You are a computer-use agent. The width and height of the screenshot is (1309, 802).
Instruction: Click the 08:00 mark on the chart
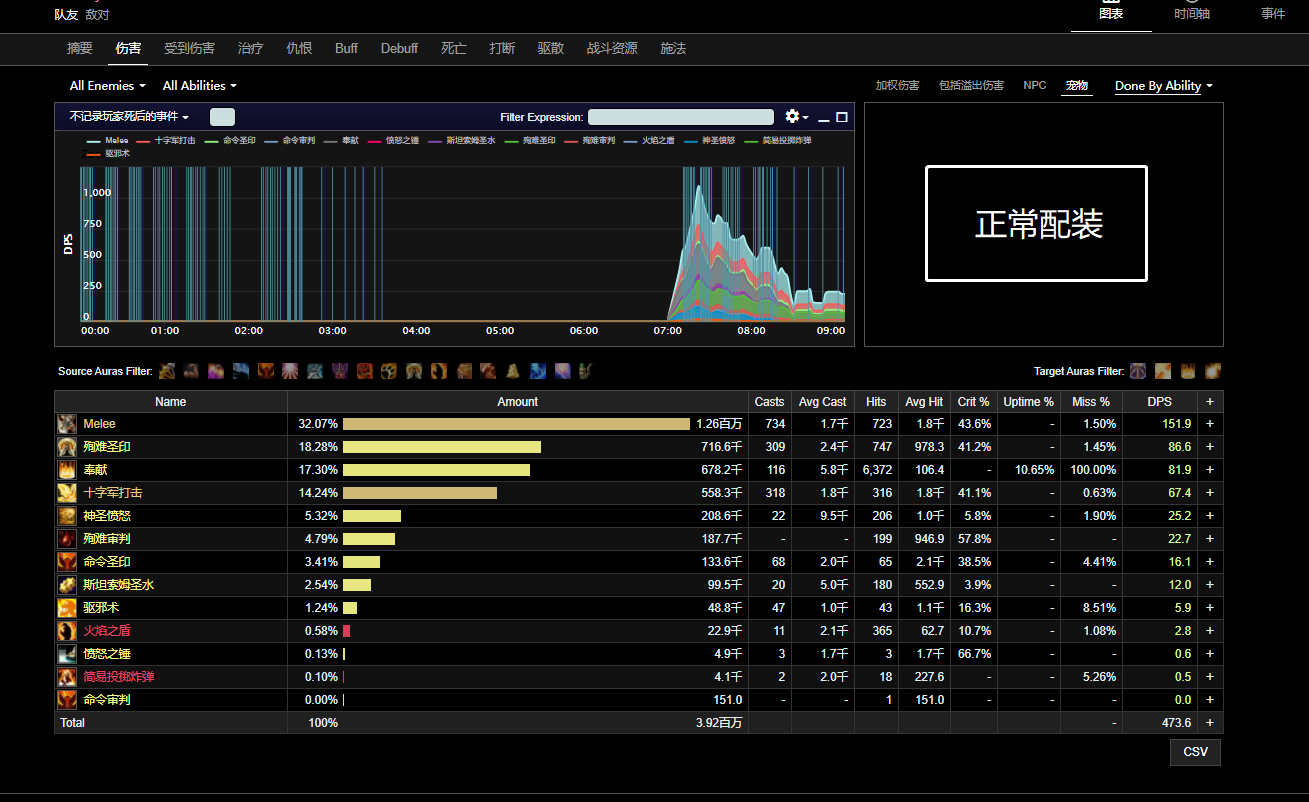click(751, 330)
